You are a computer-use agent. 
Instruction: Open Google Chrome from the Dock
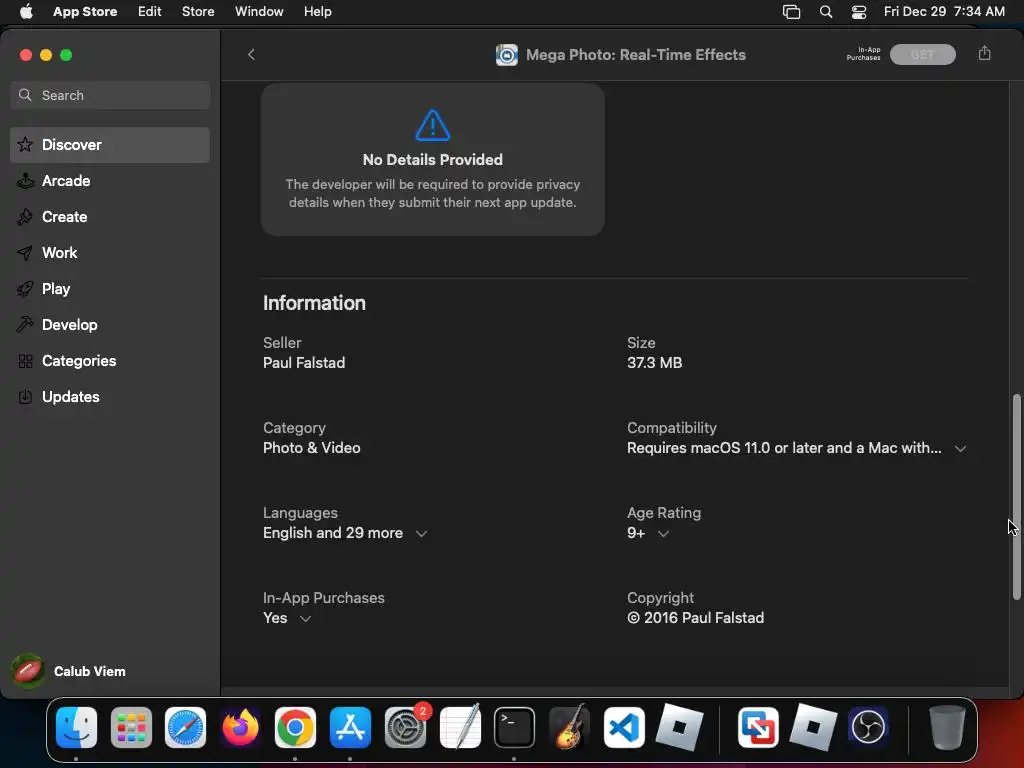click(295, 728)
